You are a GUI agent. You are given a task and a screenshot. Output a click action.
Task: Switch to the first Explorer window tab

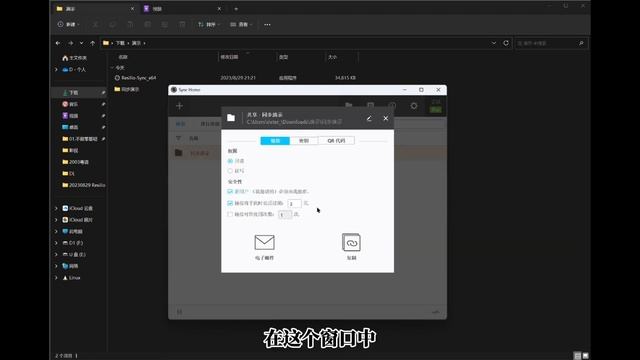[96, 9]
